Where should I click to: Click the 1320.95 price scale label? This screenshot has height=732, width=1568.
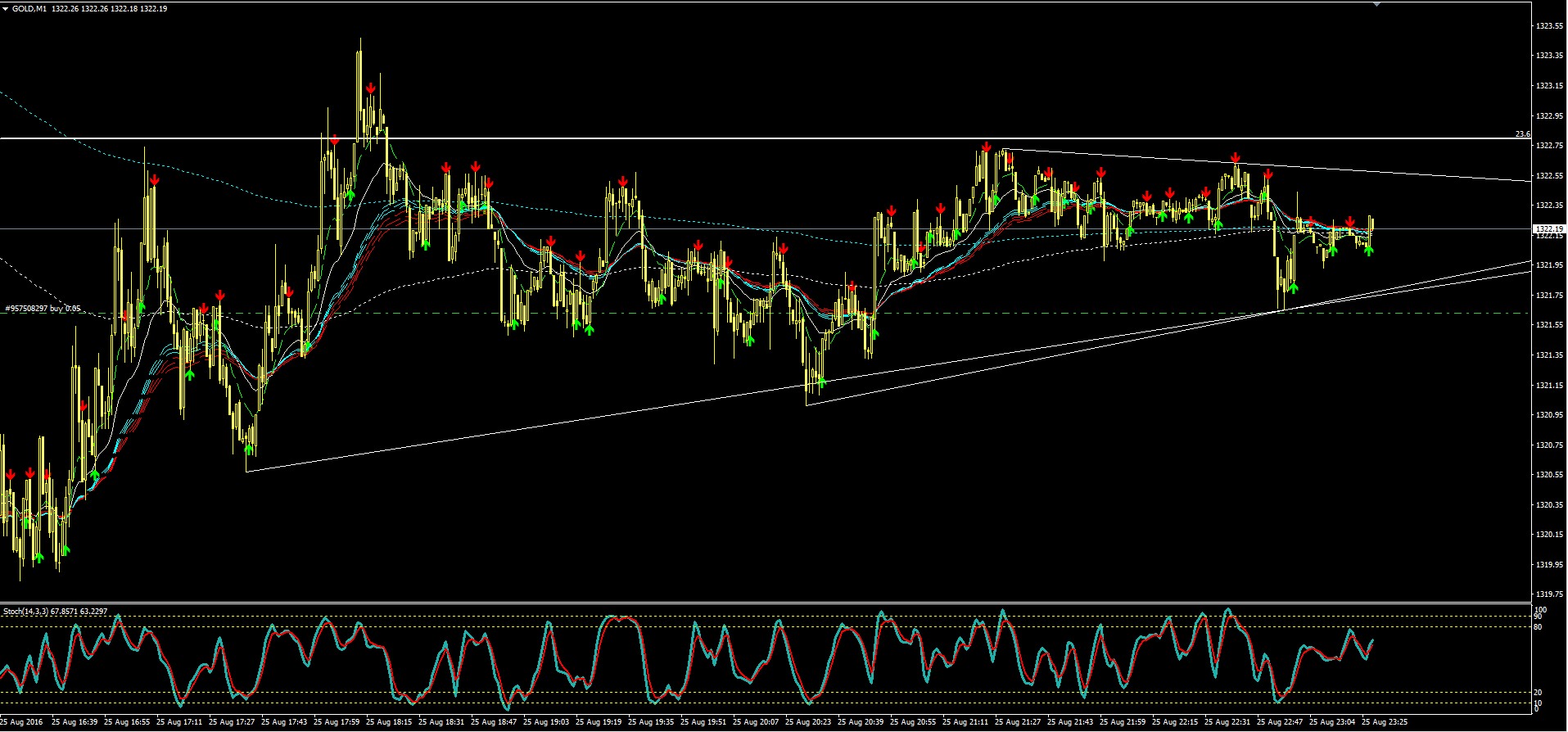[1550, 415]
